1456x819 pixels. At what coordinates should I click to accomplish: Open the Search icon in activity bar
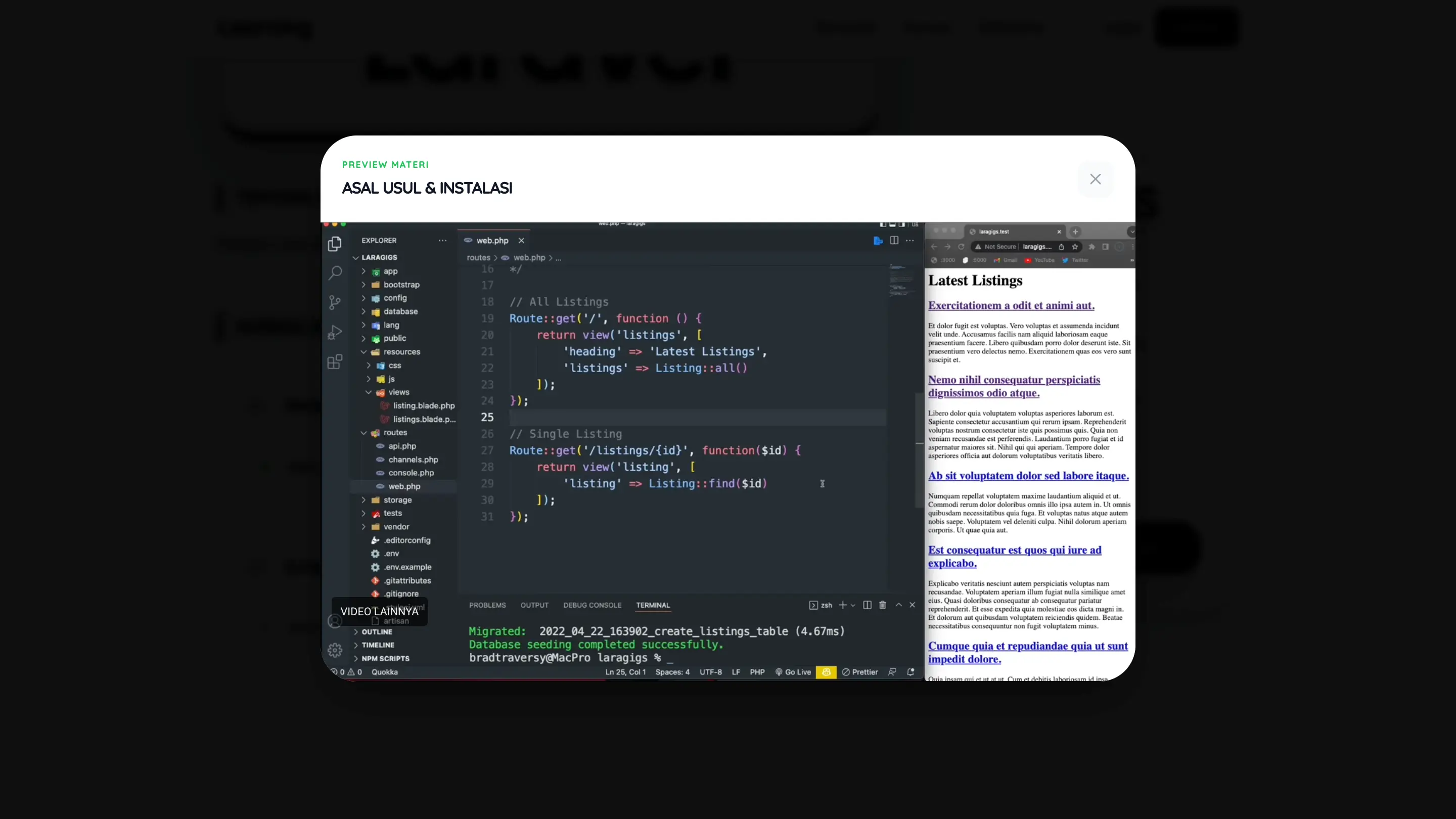(x=335, y=273)
